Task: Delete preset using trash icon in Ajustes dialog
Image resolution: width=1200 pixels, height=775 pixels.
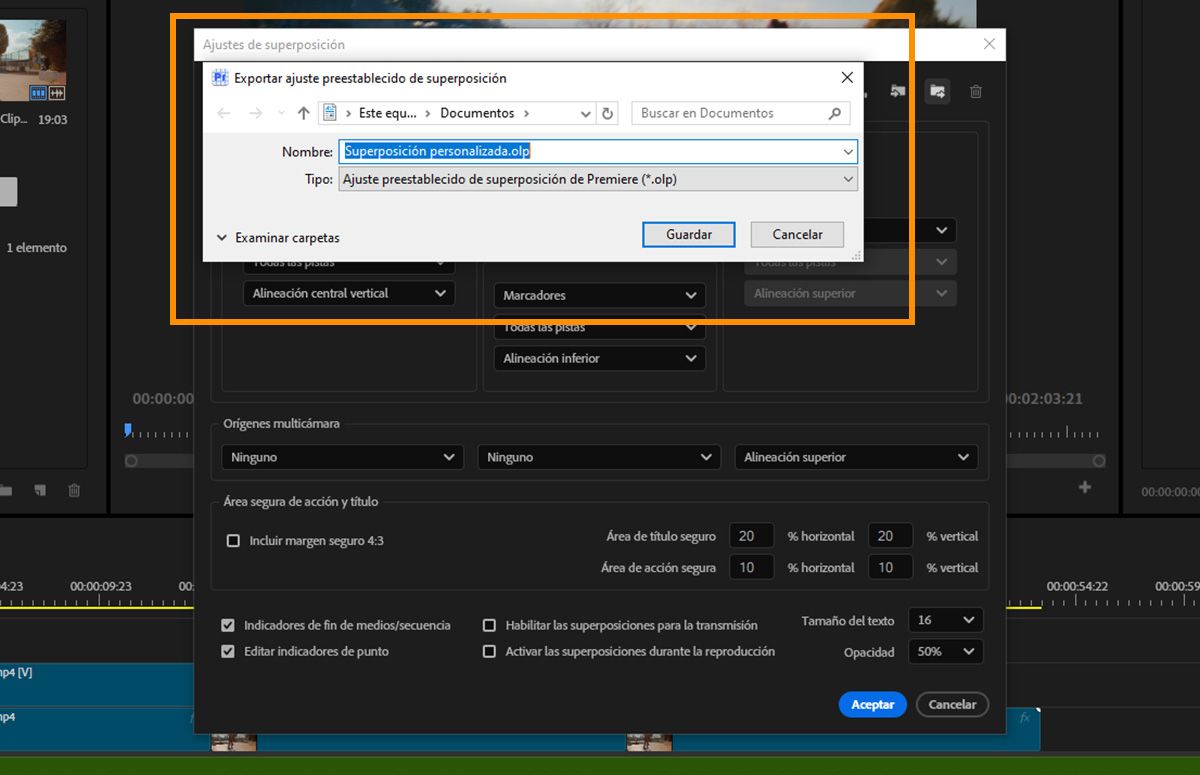Action: pyautogui.click(x=976, y=91)
